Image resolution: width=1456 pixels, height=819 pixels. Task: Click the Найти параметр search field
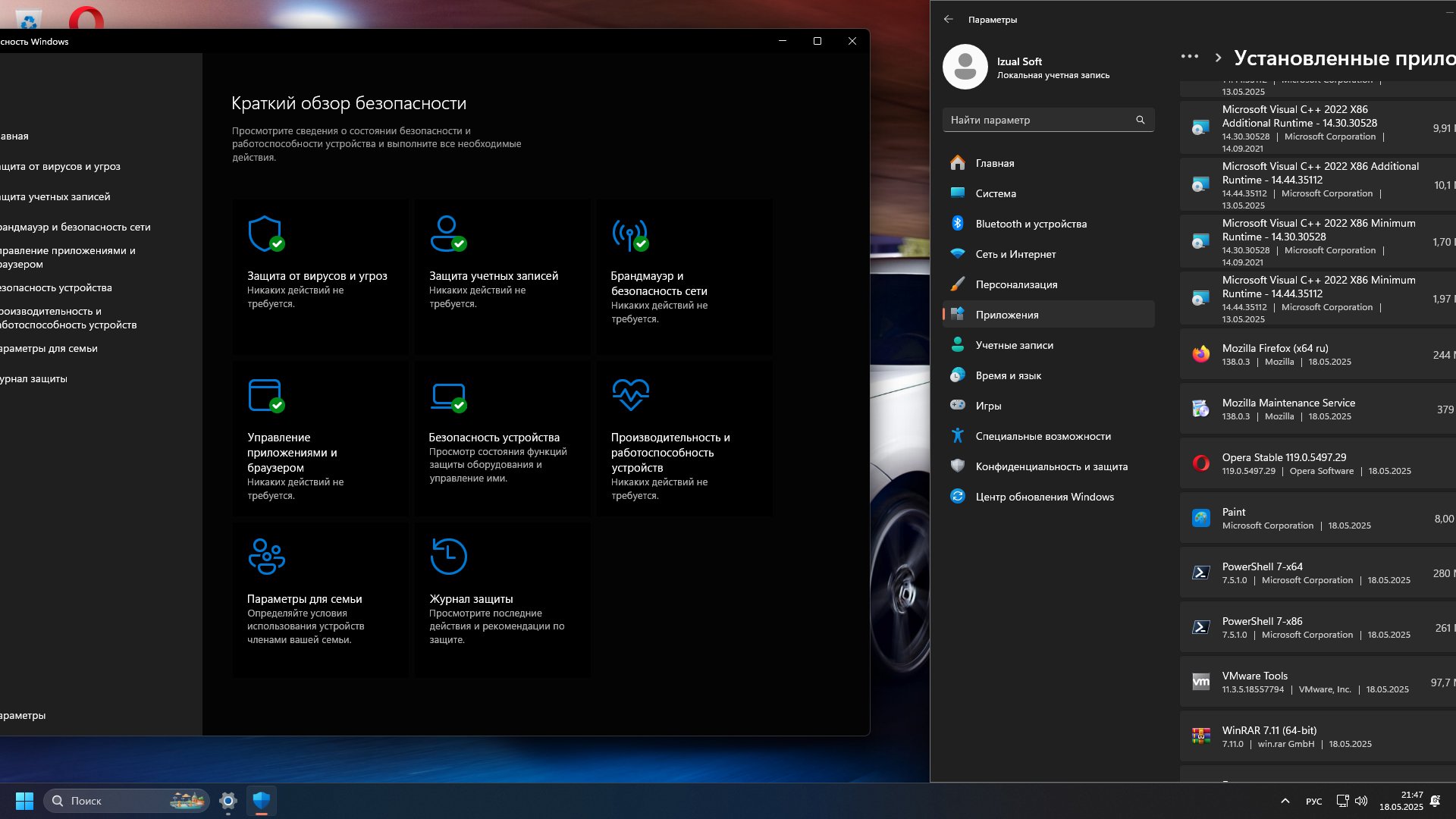1049,120
